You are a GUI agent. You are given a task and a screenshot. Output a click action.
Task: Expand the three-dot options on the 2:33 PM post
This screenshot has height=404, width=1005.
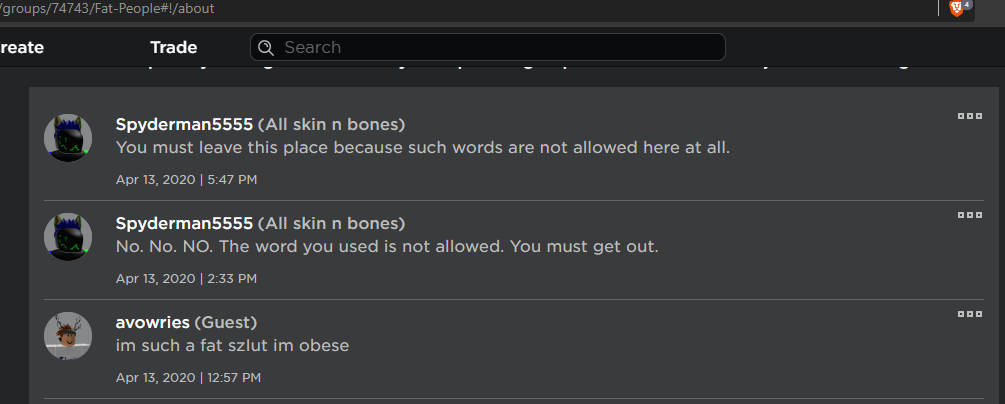tap(969, 215)
